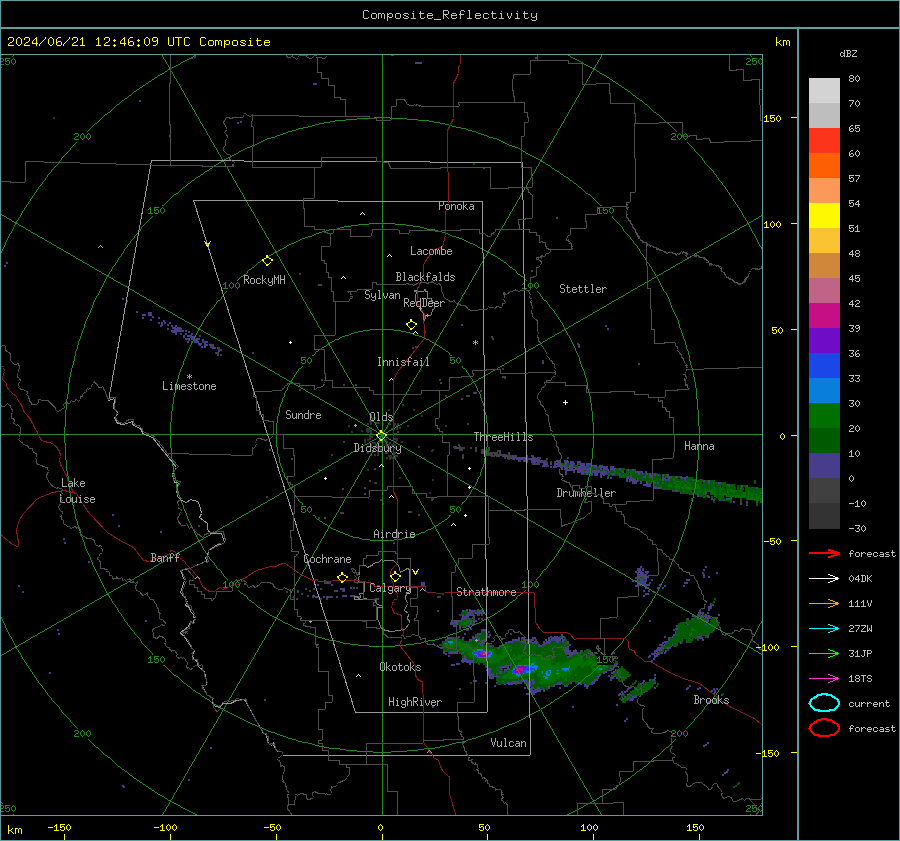The image size is (900, 841).
Task: Click the cyan 27ZW arrow icon
Action: [824, 629]
